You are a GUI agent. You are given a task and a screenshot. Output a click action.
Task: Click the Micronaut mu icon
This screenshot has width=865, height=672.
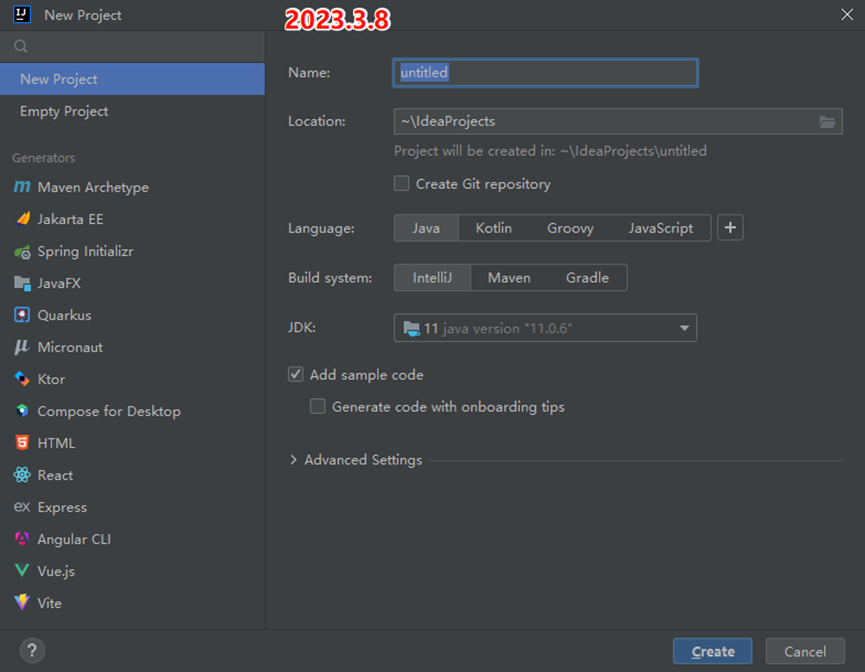tap(22, 347)
